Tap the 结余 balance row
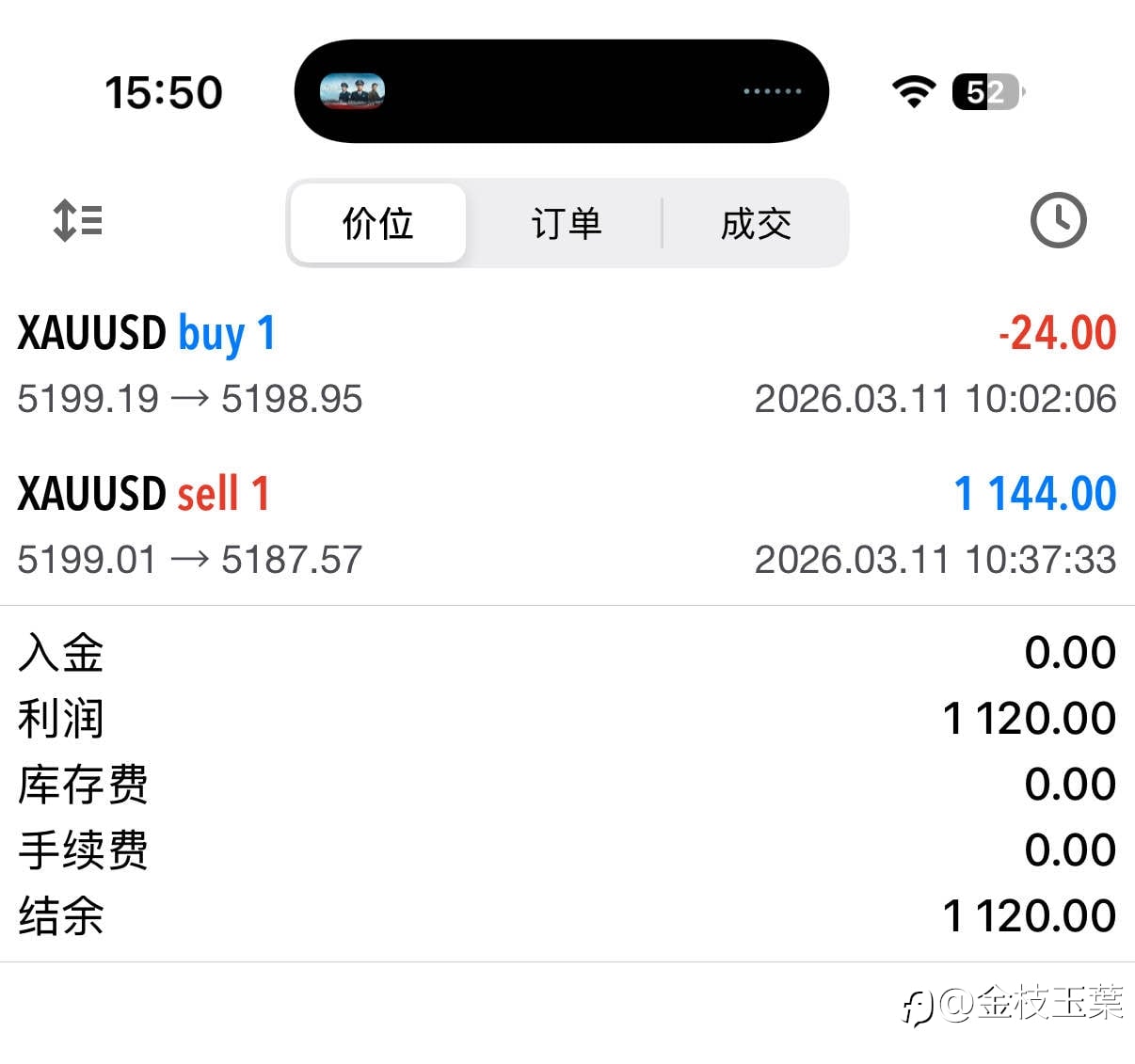1135x1064 pixels. coord(567,915)
